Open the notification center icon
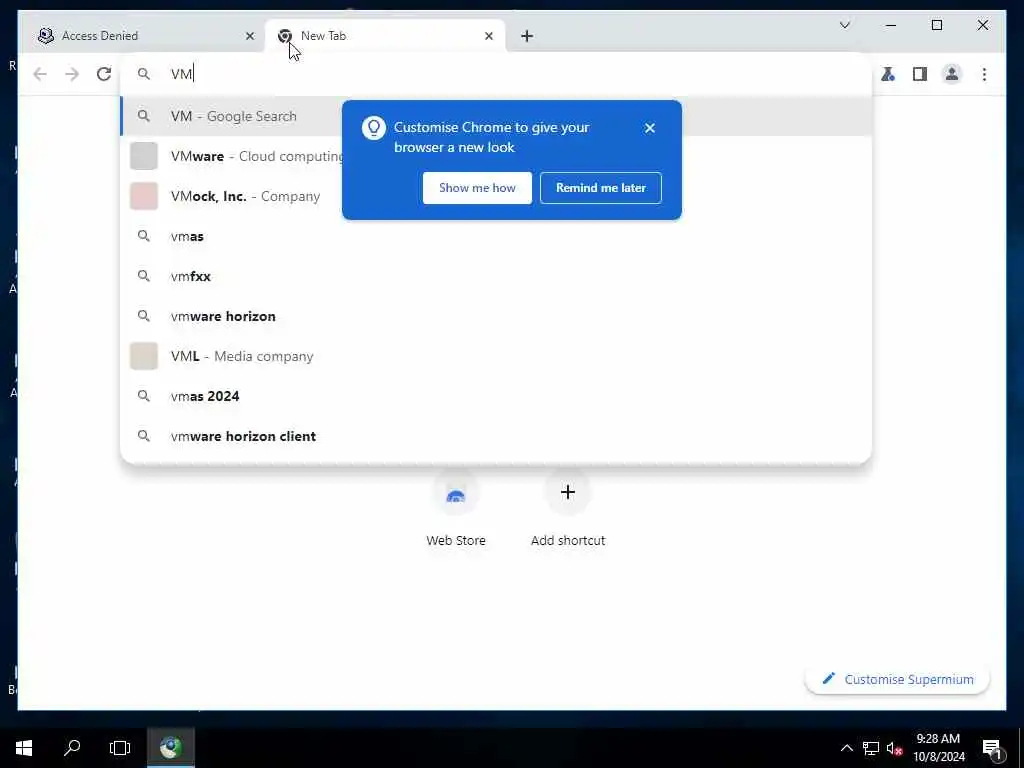1024x768 pixels. 993,748
